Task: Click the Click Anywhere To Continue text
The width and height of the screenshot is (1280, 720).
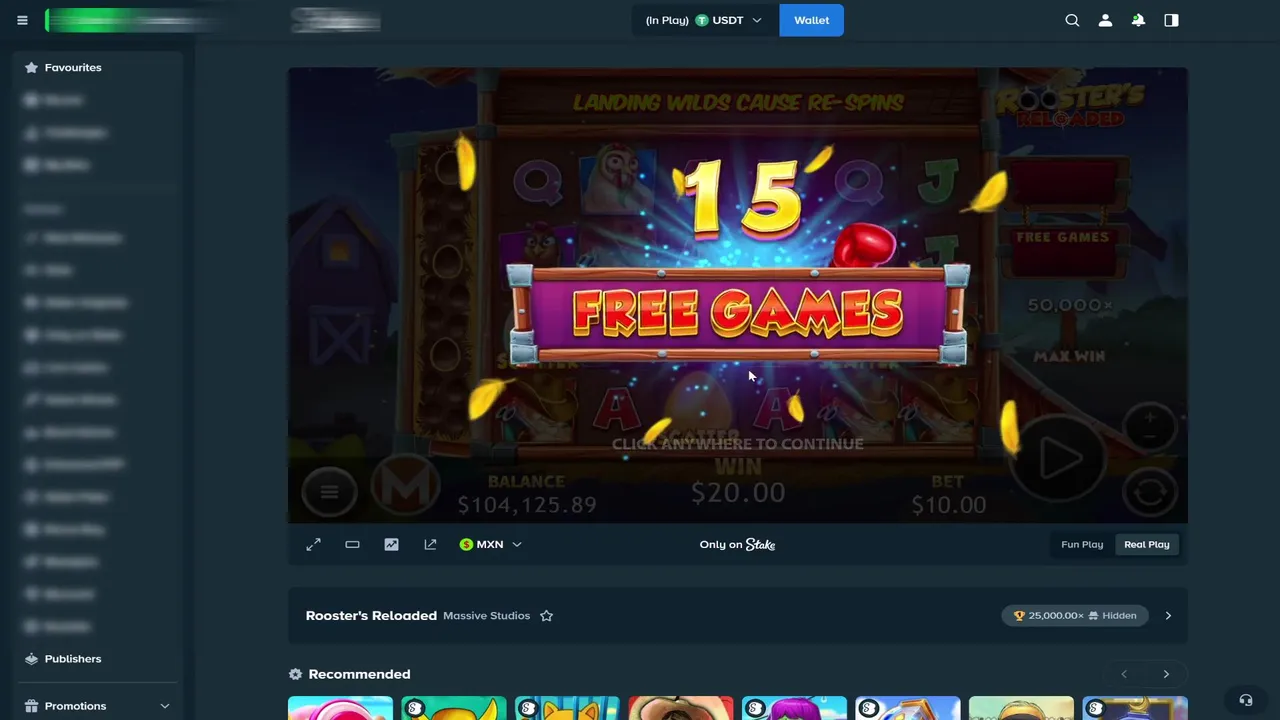Action: [x=737, y=444]
